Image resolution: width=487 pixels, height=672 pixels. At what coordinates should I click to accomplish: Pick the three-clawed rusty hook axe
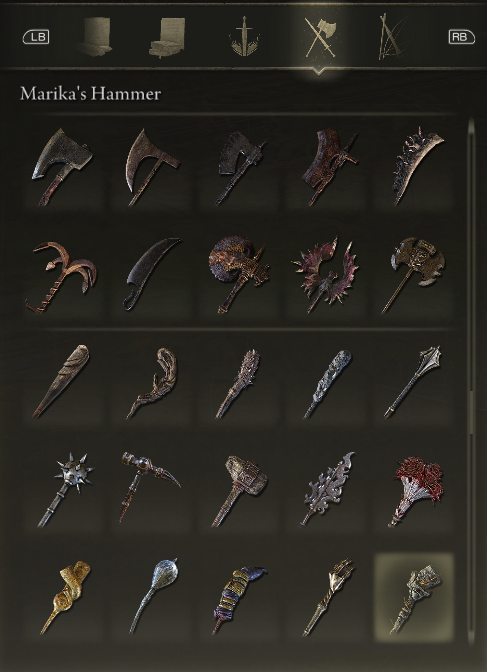click(62, 276)
